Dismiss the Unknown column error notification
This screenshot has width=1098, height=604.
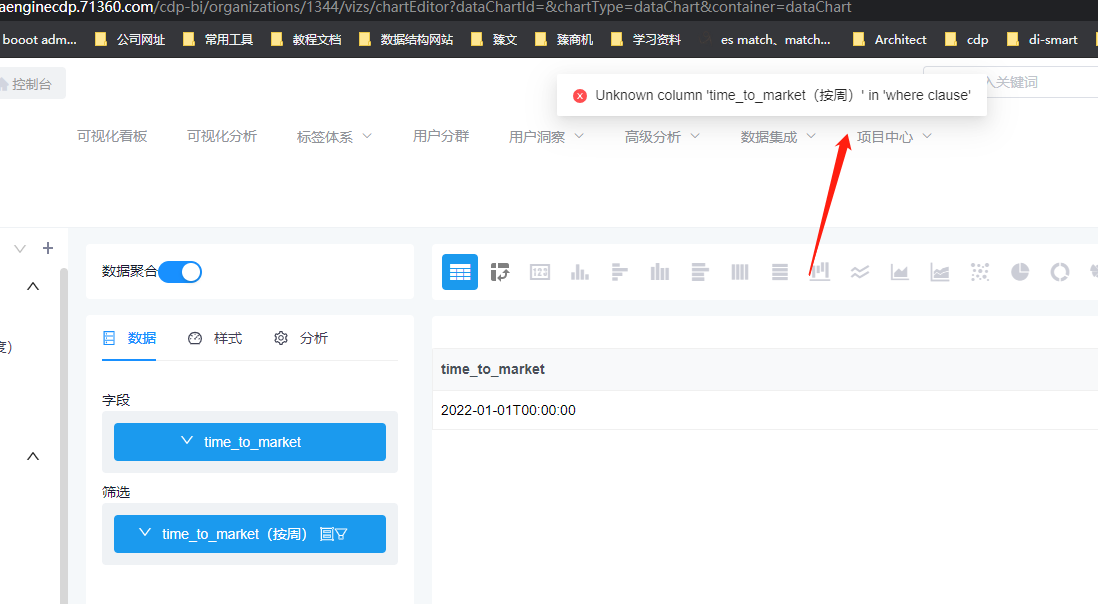(580, 95)
